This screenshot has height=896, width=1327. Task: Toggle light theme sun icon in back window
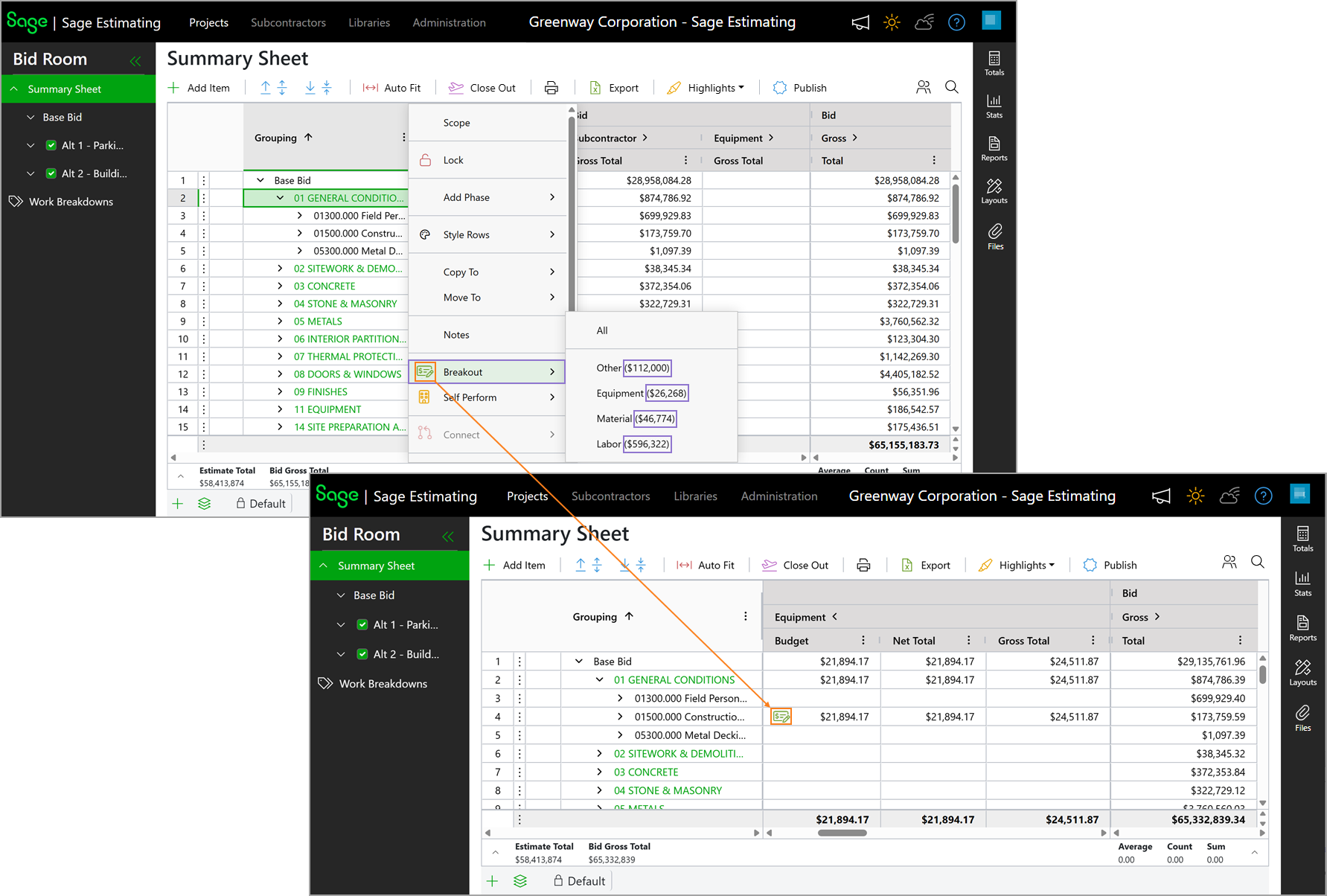pyautogui.click(x=892, y=22)
